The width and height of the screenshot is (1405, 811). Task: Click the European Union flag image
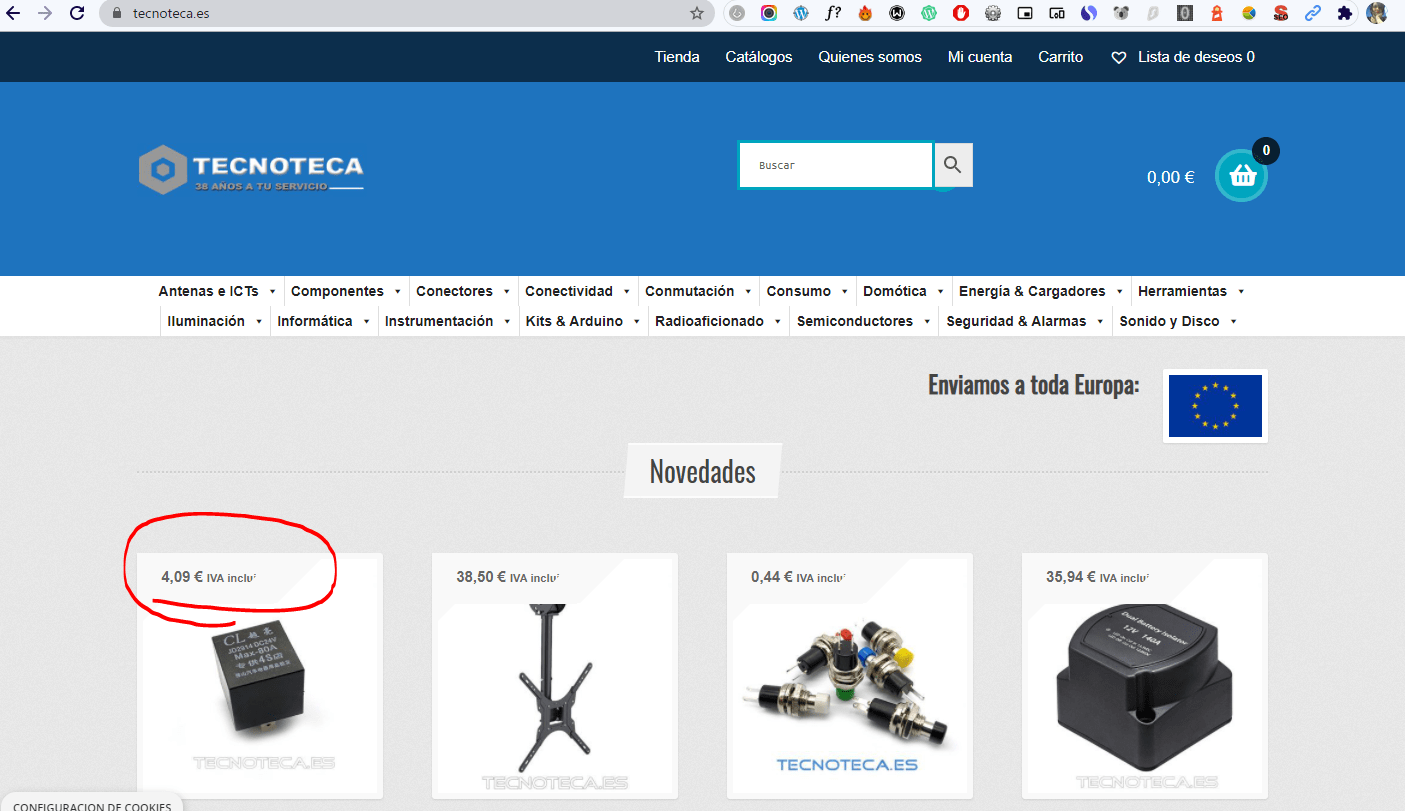coord(1215,405)
